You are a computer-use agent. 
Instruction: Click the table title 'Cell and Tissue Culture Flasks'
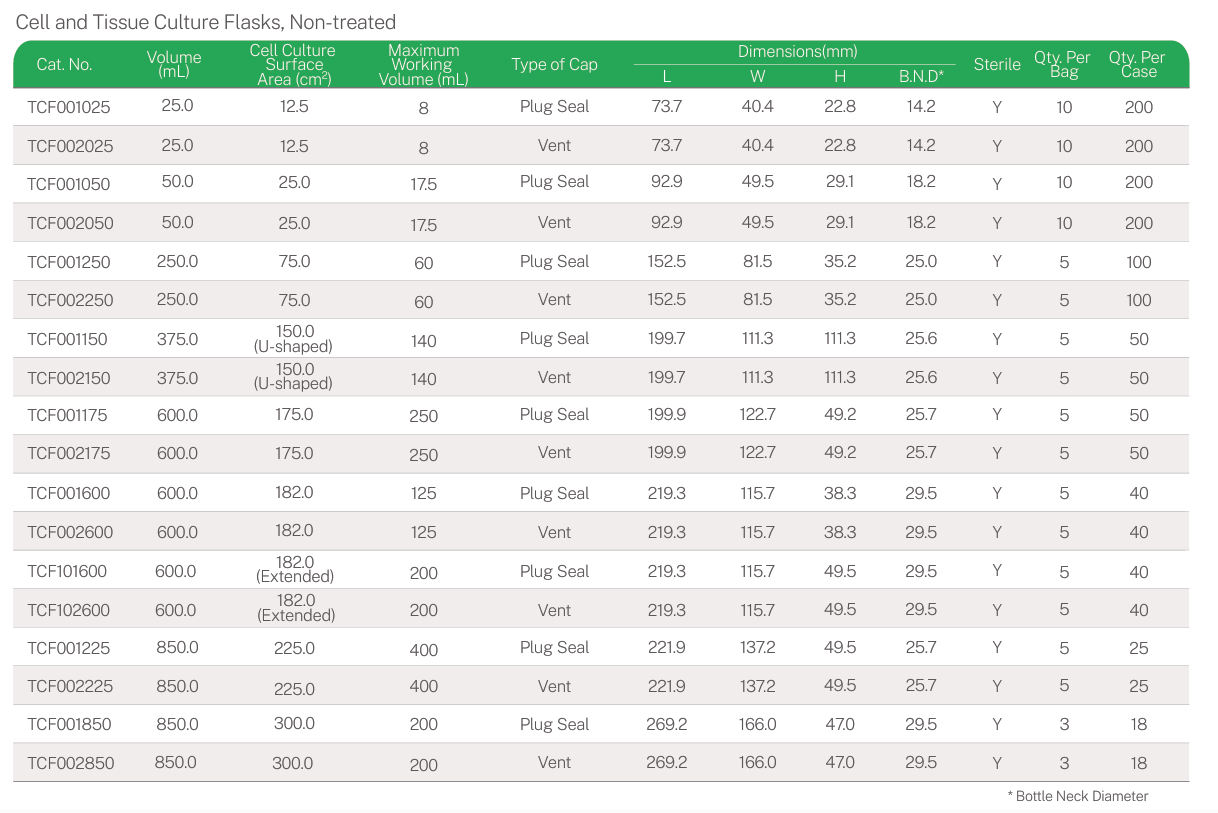206,22
